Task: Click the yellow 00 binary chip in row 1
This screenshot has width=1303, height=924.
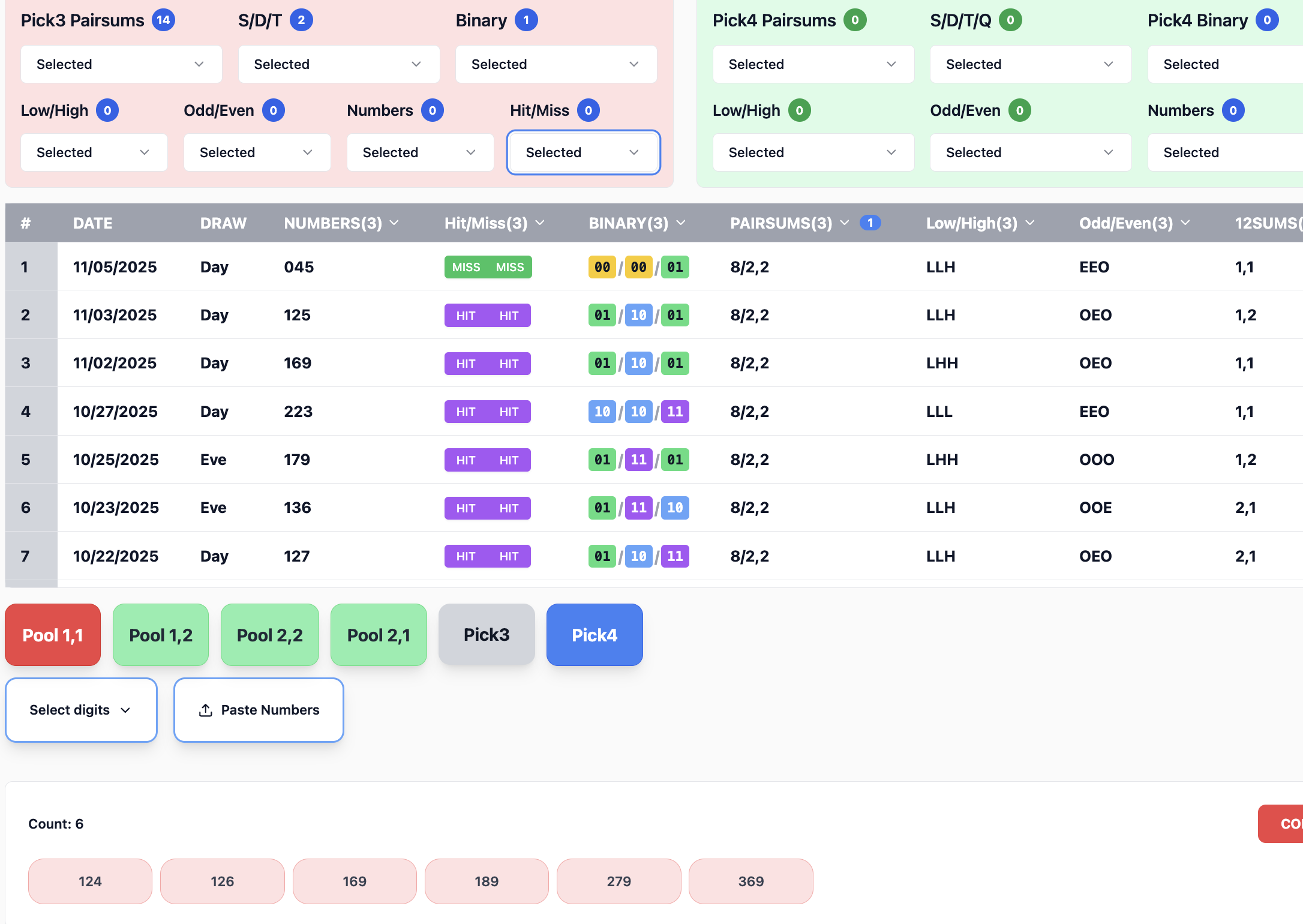Action: tap(602, 267)
